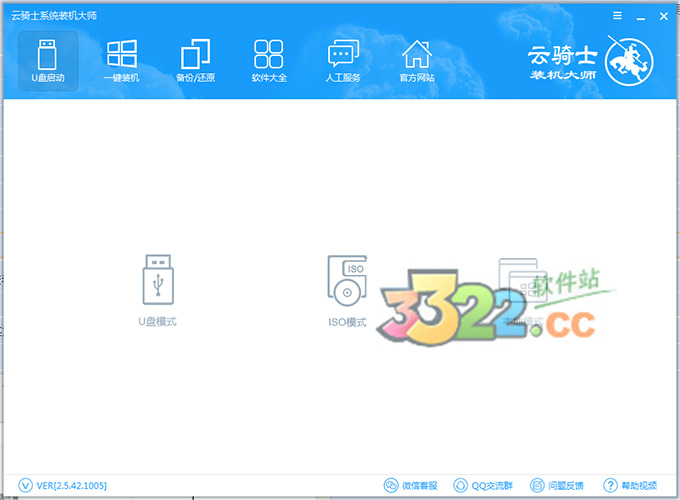Image resolution: width=680 pixels, height=500 pixels.
Task: Open 人工服务 chat section
Action: (x=343, y=61)
